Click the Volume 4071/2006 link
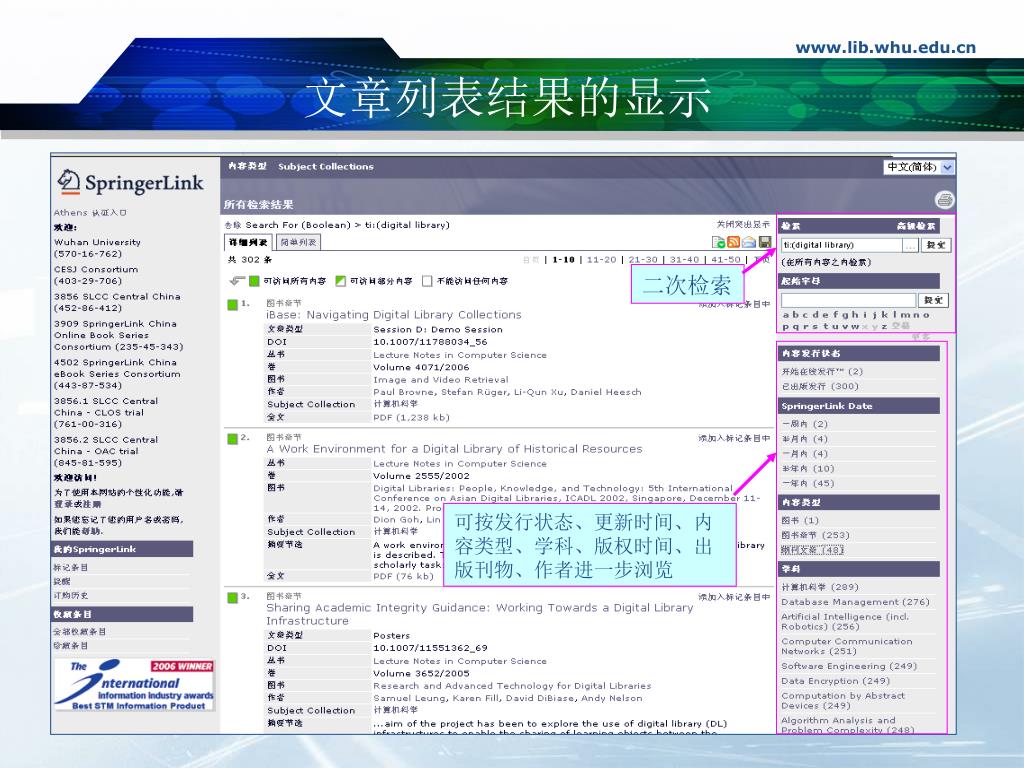This screenshot has width=1024, height=768. pos(421,367)
